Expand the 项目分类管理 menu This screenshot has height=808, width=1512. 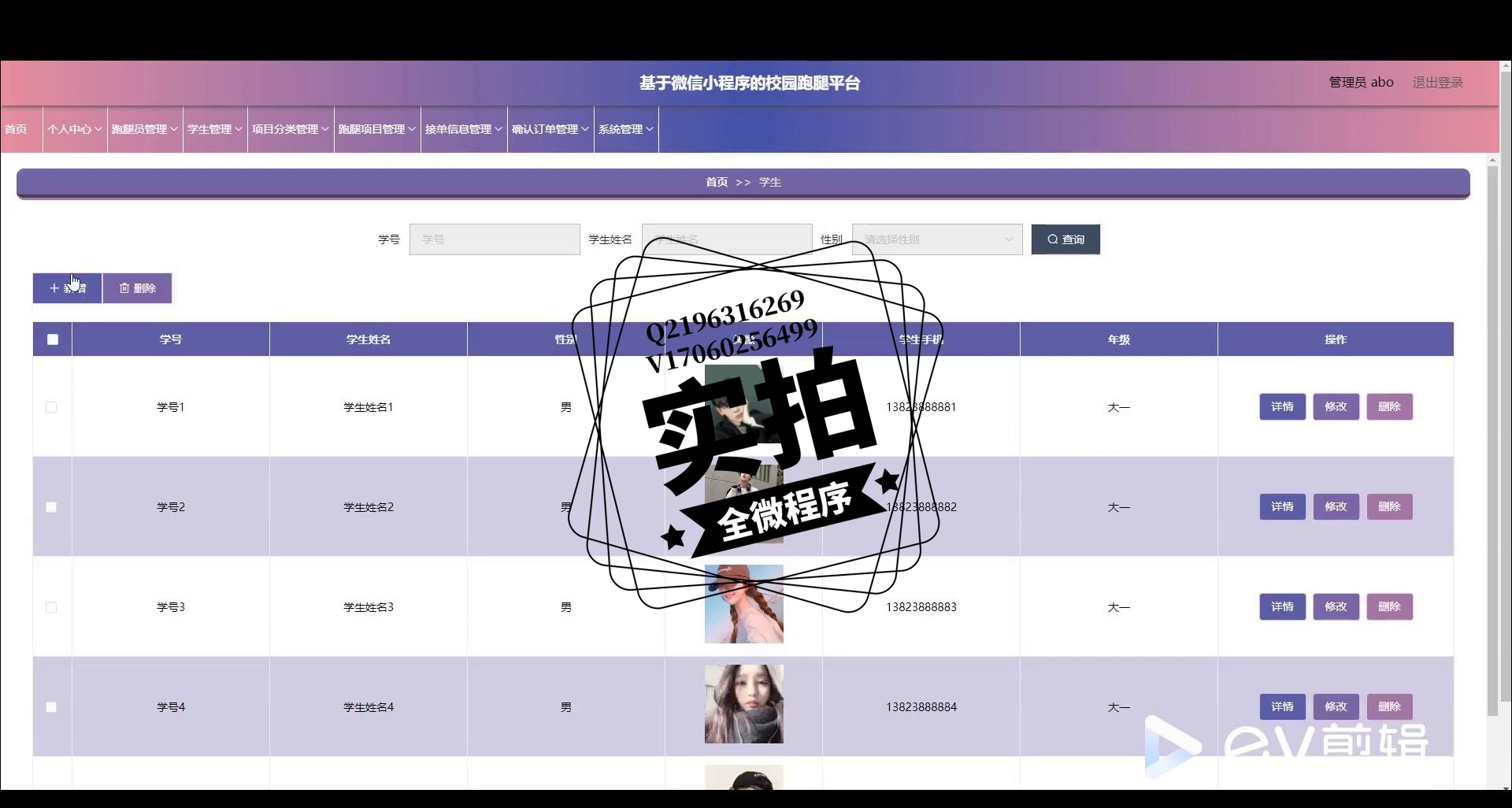(x=291, y=129)
